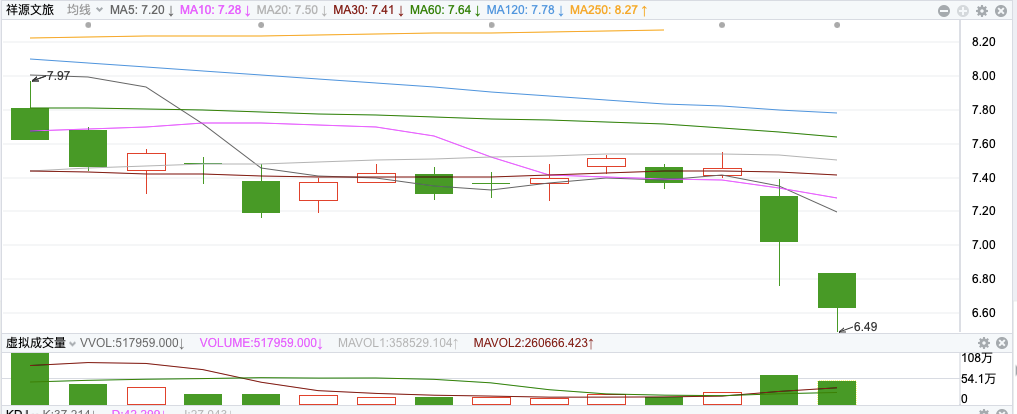Close the 虚拟成交量 volume panel
The height and width of the screenshot is (414, 1017).
[x=1001, y=343]
